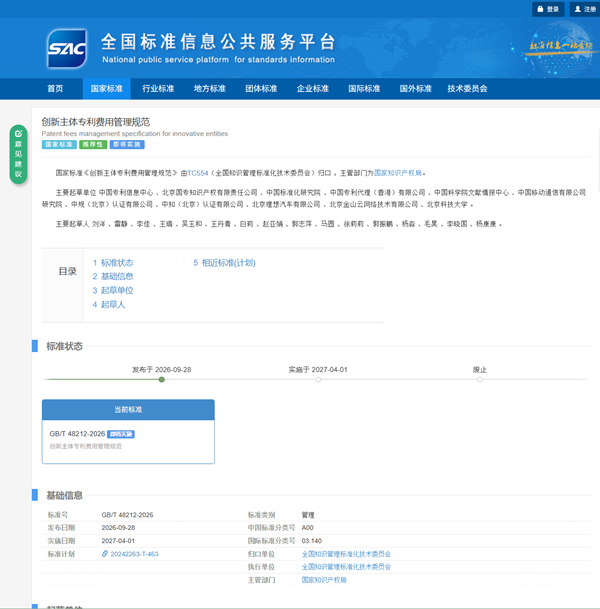Click the 发布于 2026-09-28 timeline marker
This screenshot has width=600, height=609.
click(162, 379)
